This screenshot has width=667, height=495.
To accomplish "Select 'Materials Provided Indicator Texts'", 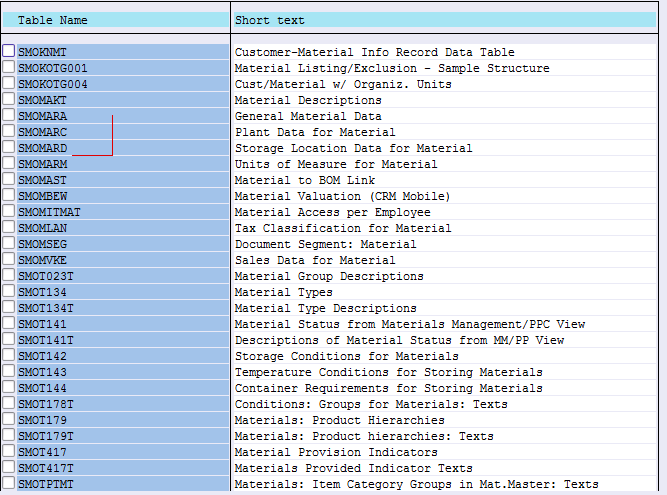I will point(353,468).
